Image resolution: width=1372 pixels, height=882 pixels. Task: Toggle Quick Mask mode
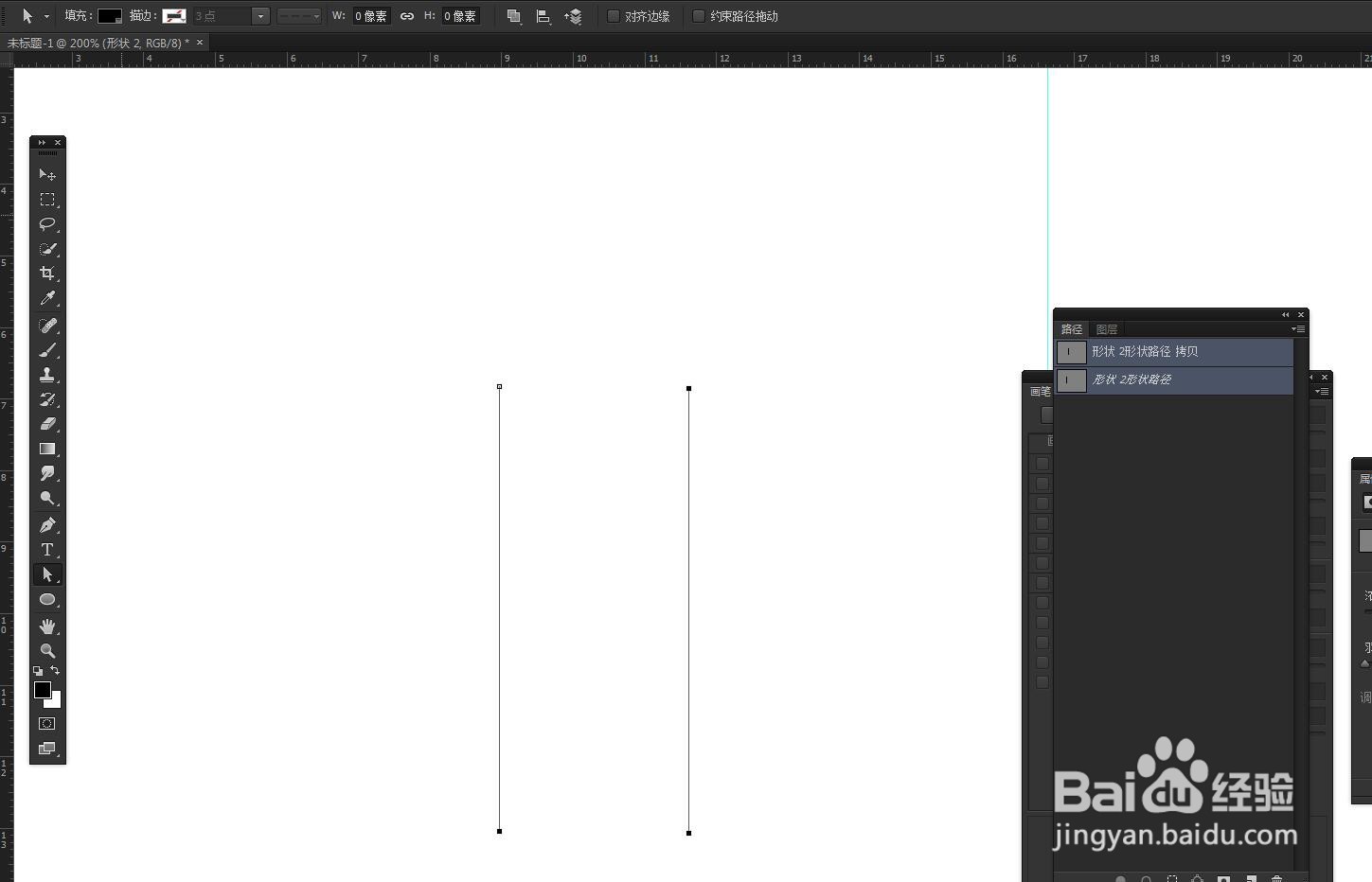click(x=47, y=724)
